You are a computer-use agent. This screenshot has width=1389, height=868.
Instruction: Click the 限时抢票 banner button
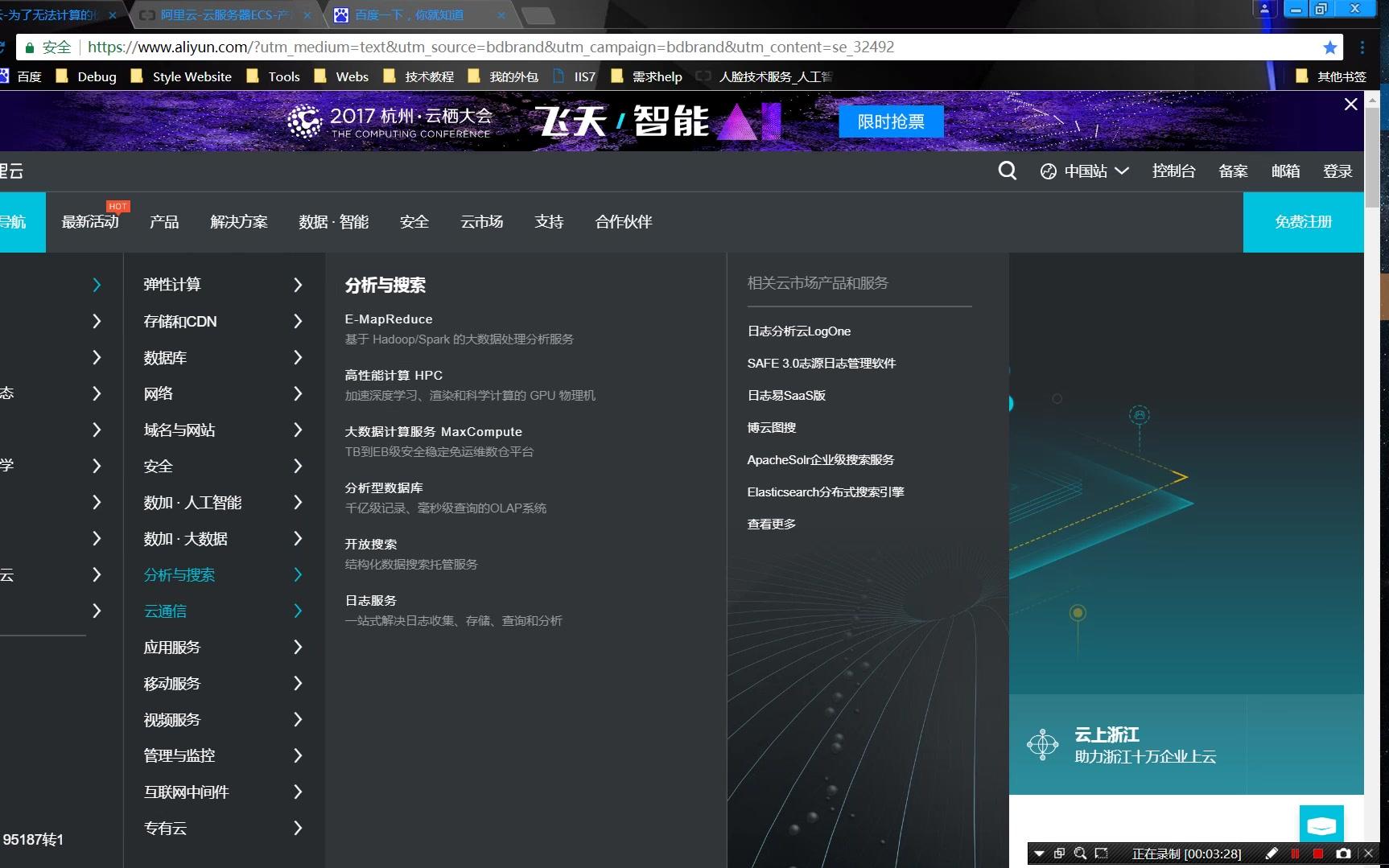[x=891, y=121]
